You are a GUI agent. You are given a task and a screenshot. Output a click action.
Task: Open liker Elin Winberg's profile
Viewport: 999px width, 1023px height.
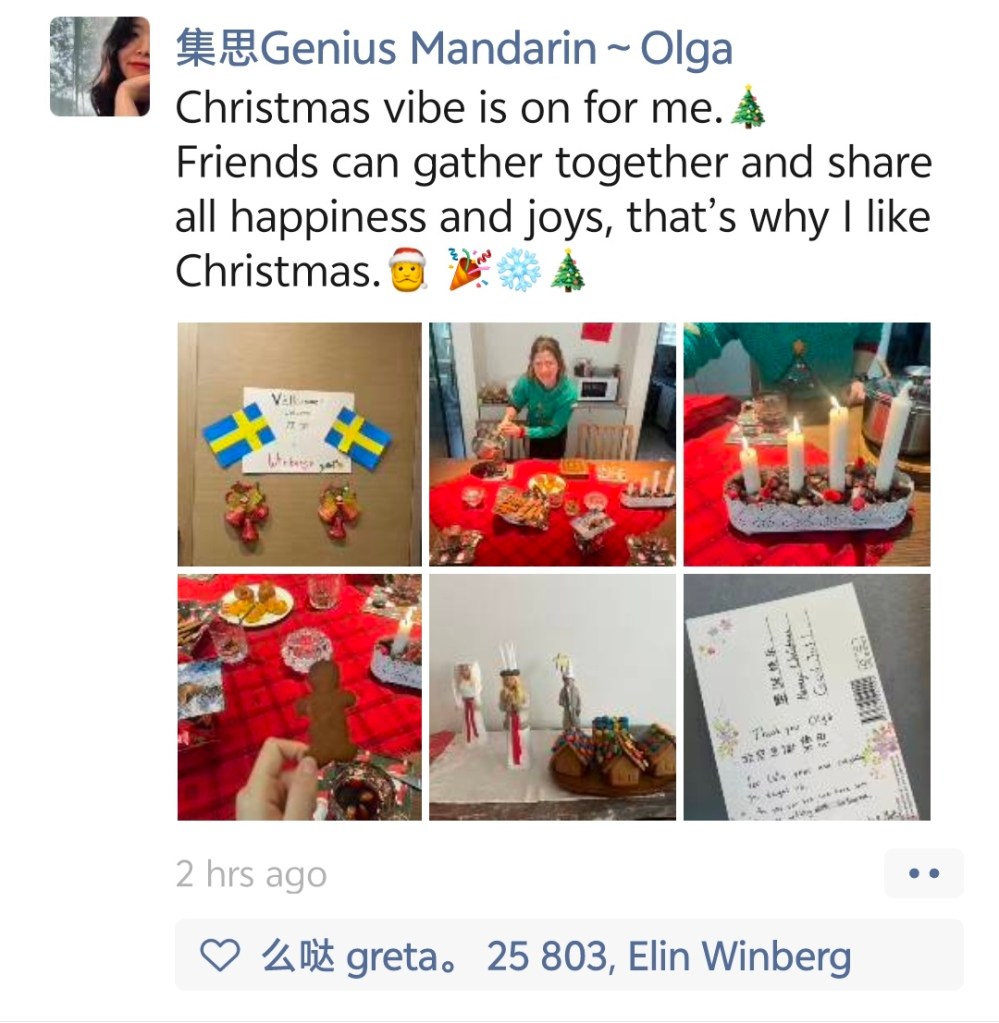(x=739, y=957)
